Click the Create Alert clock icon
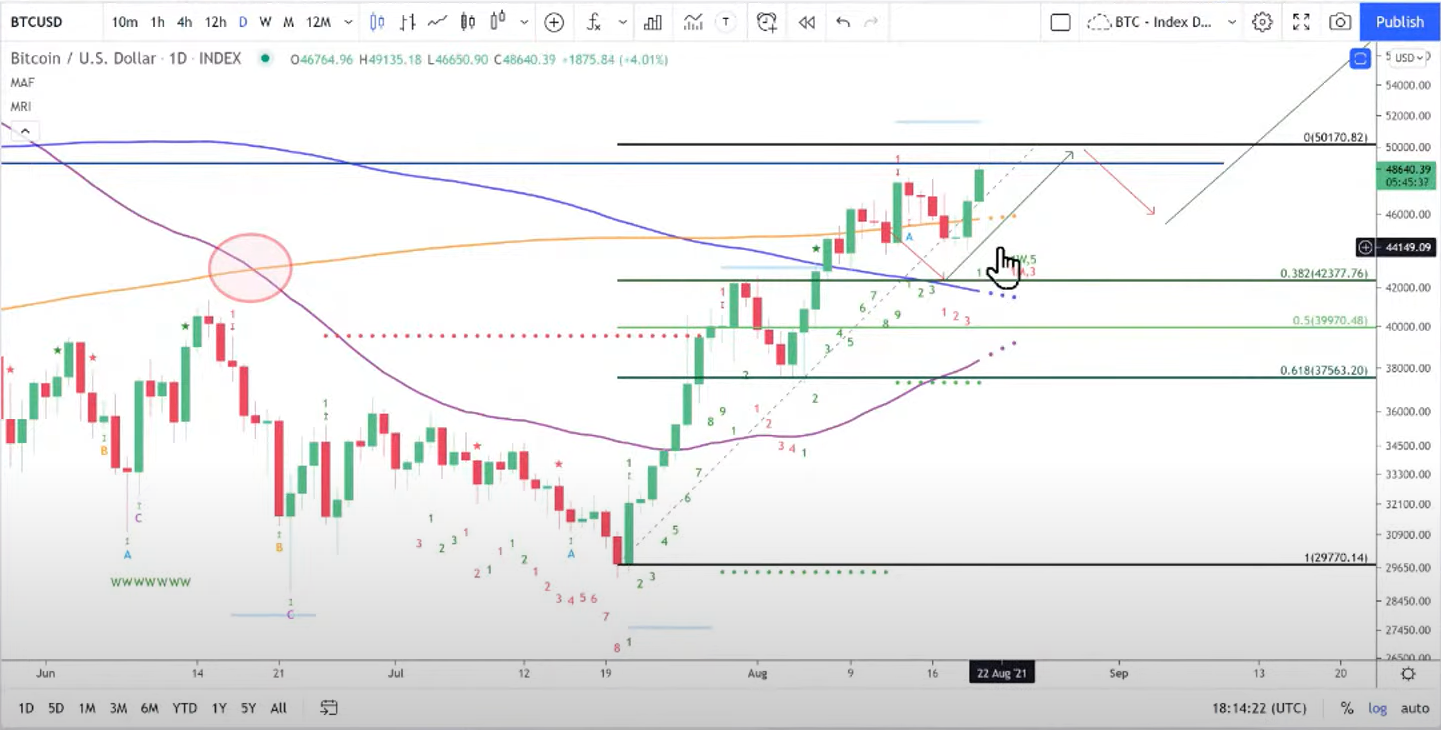Viewport: 1441px width, 730px height. (x=767, y=22)
